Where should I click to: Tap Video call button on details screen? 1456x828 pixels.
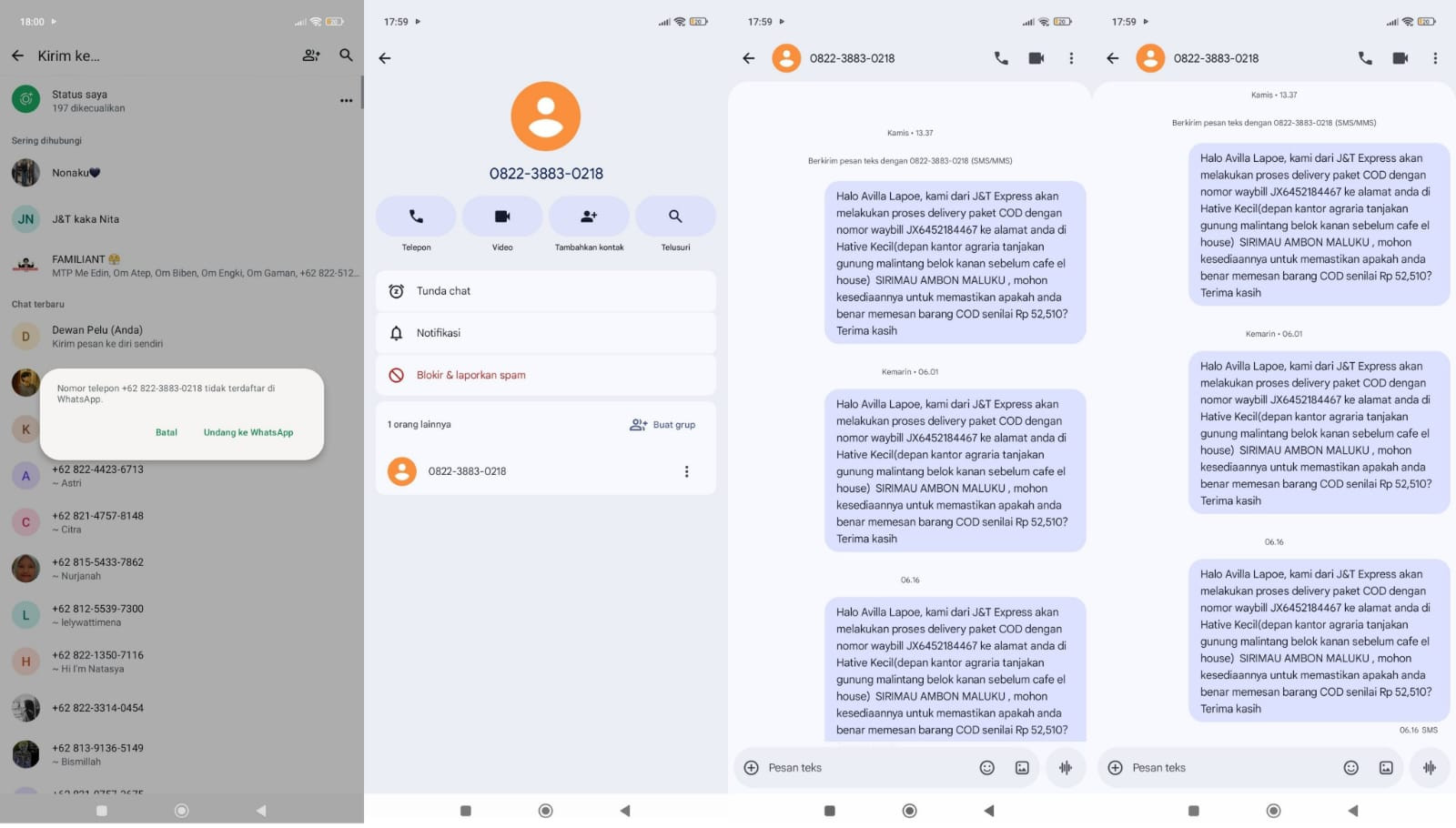point(502,217)
